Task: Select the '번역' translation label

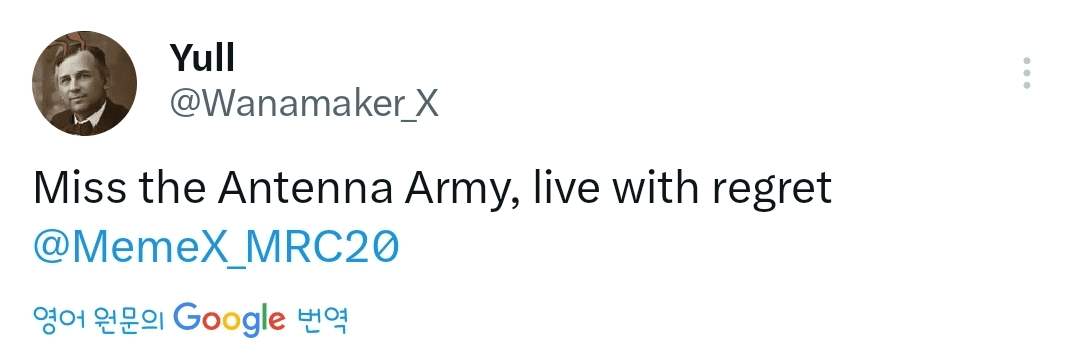Action: [321, 319]
